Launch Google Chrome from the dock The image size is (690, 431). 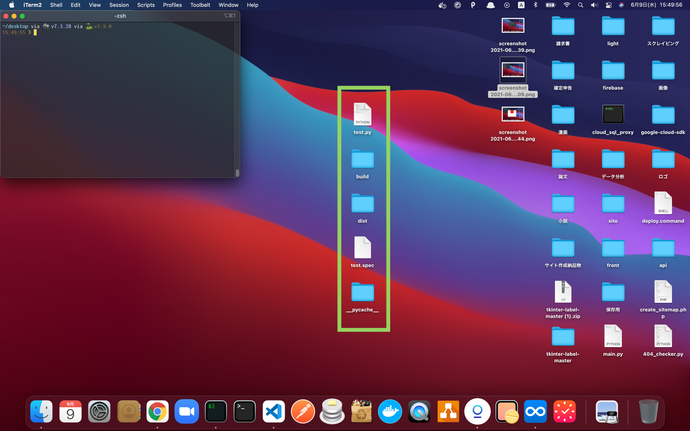tap(157, 410)
